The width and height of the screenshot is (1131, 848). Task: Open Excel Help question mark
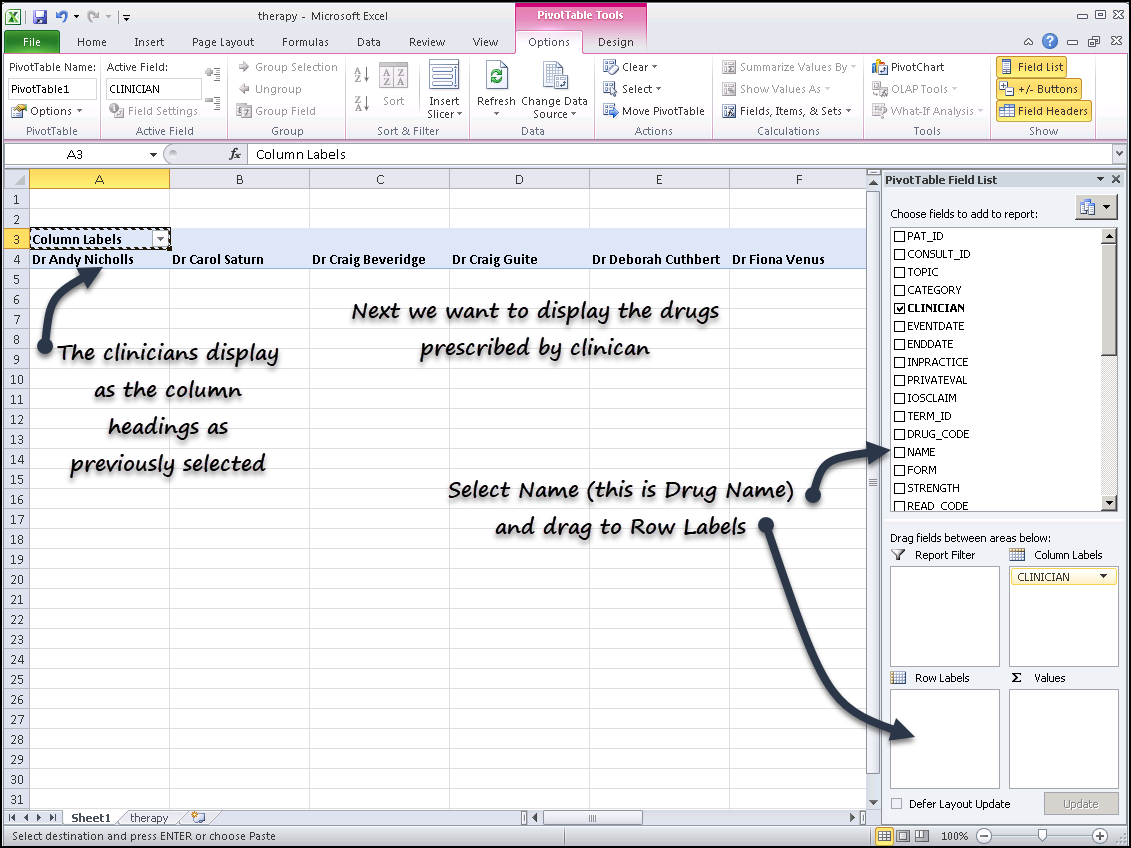point(1050,41)
